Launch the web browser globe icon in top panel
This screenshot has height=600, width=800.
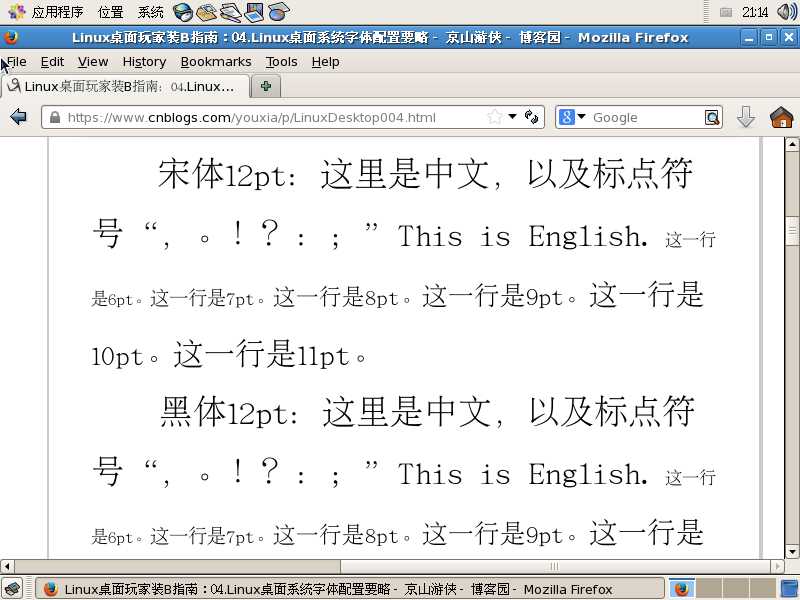pyautogui.click(x=183, y=12)
